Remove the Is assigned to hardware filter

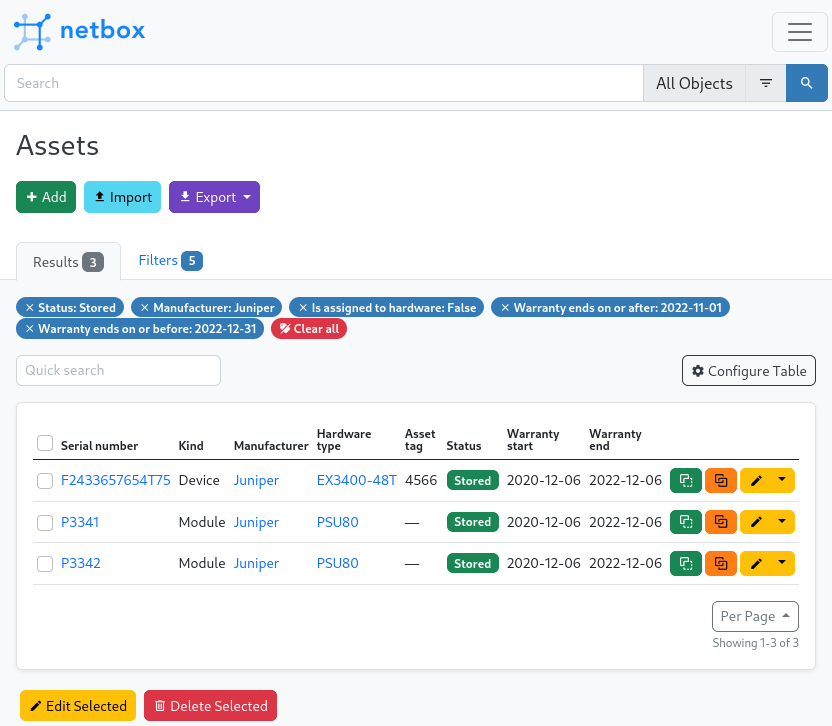click(303, 308)
